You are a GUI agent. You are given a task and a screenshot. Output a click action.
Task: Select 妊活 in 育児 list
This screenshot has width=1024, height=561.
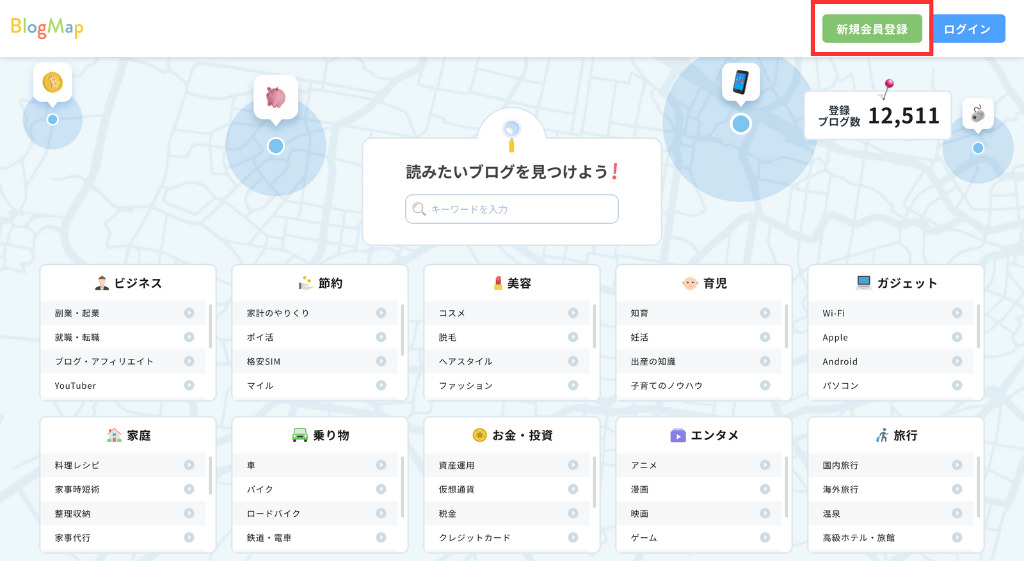700,337
